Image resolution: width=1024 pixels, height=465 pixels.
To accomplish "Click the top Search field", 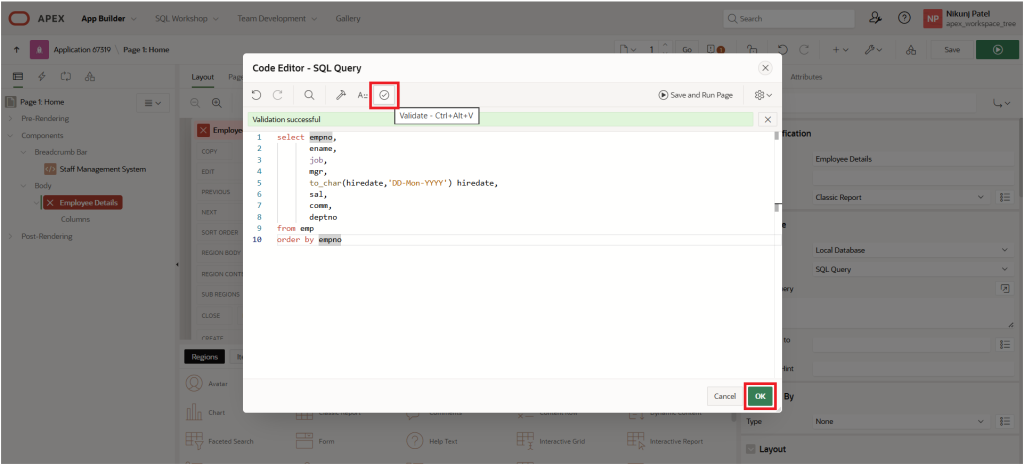I will pyautogui.click(x=790, y=18).
